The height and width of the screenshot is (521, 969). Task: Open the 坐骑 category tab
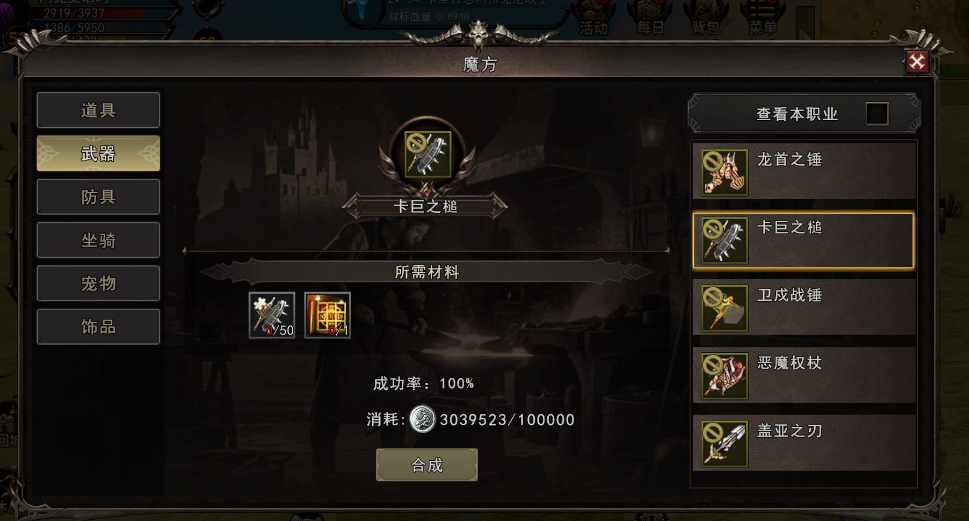point(98,240)
